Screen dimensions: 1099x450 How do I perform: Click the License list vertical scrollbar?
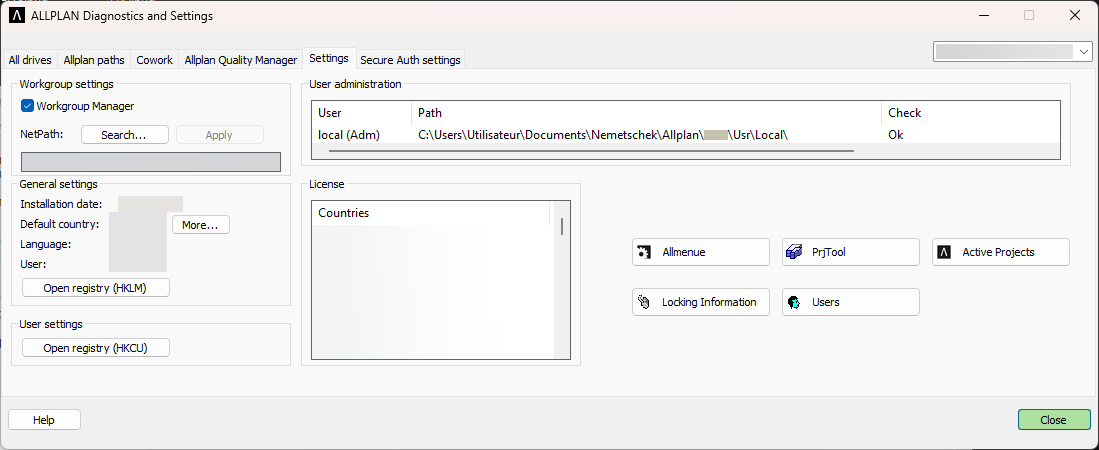coord(561,226)
